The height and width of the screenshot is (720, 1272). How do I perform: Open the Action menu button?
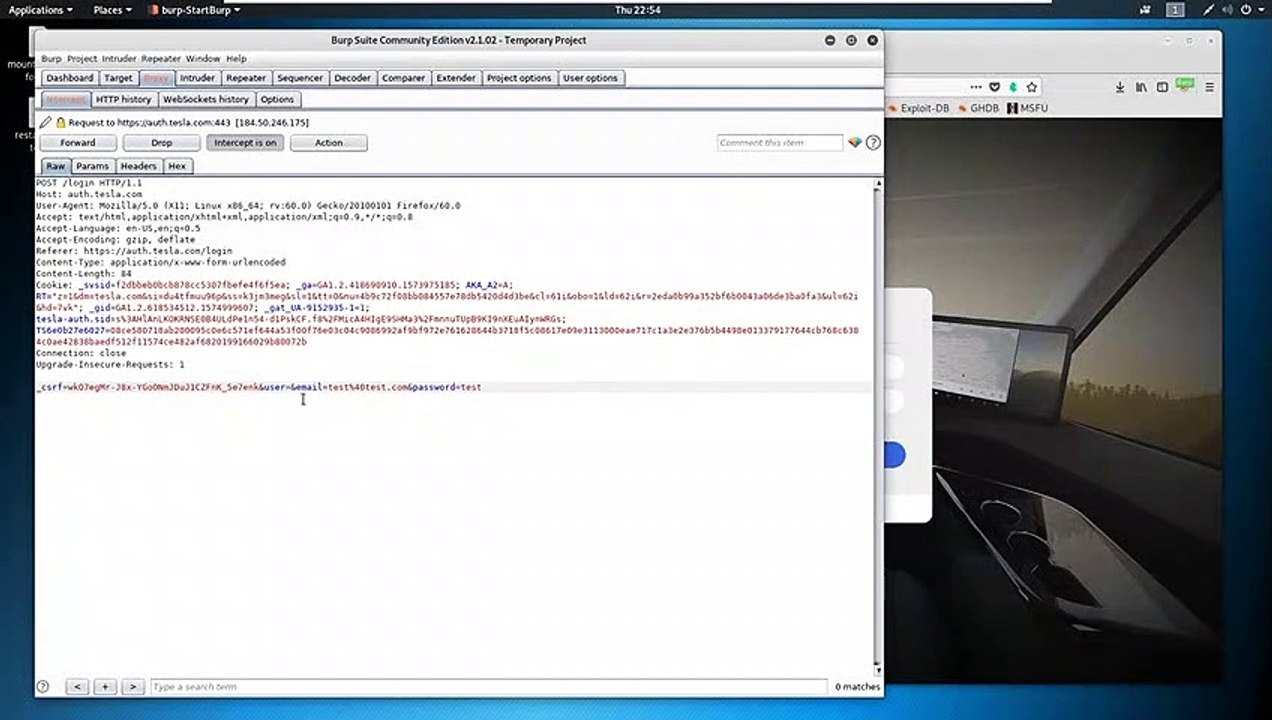coord(329,143)
